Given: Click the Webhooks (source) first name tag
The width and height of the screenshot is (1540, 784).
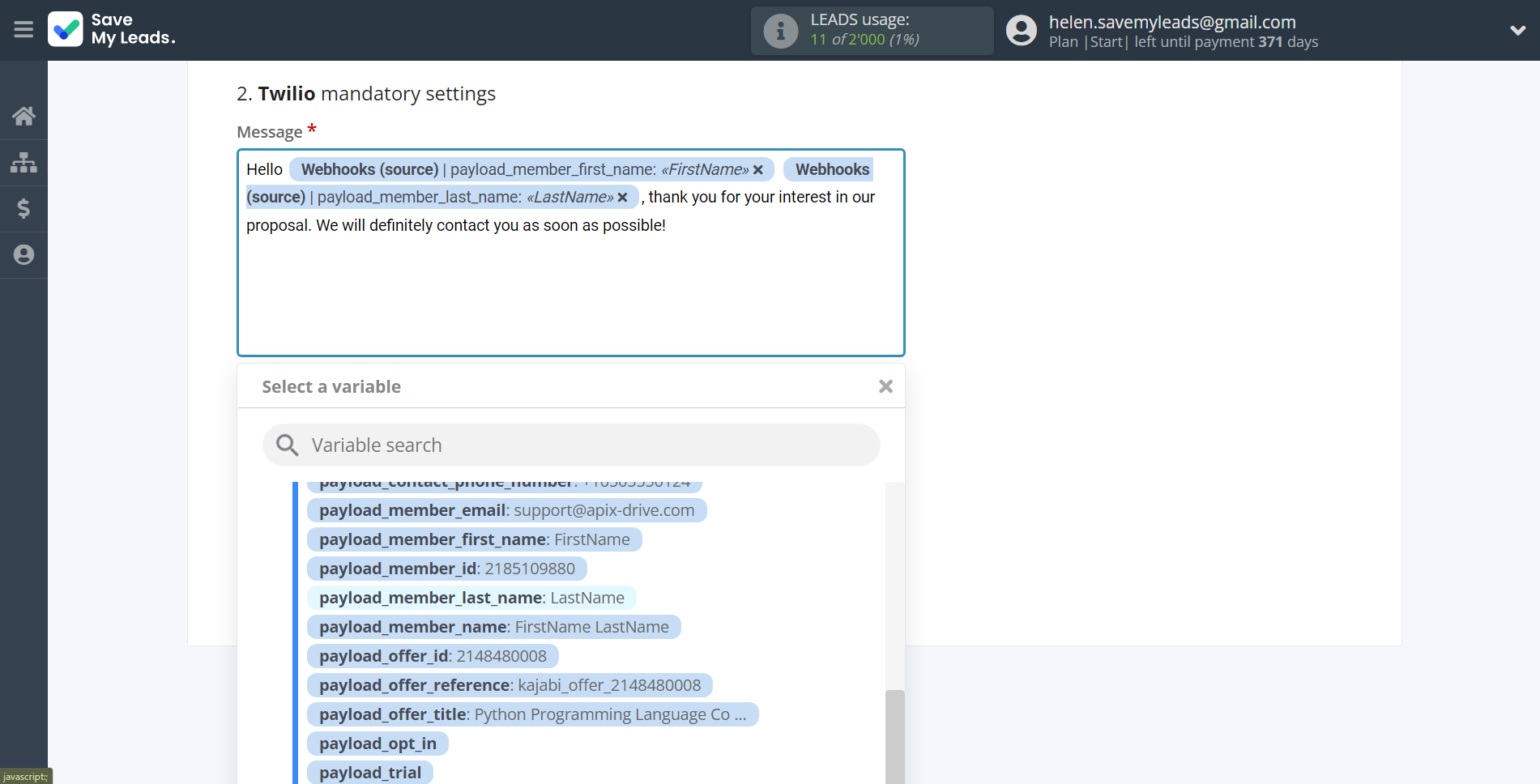Looking at the screenshot, I should coord(531,169).
